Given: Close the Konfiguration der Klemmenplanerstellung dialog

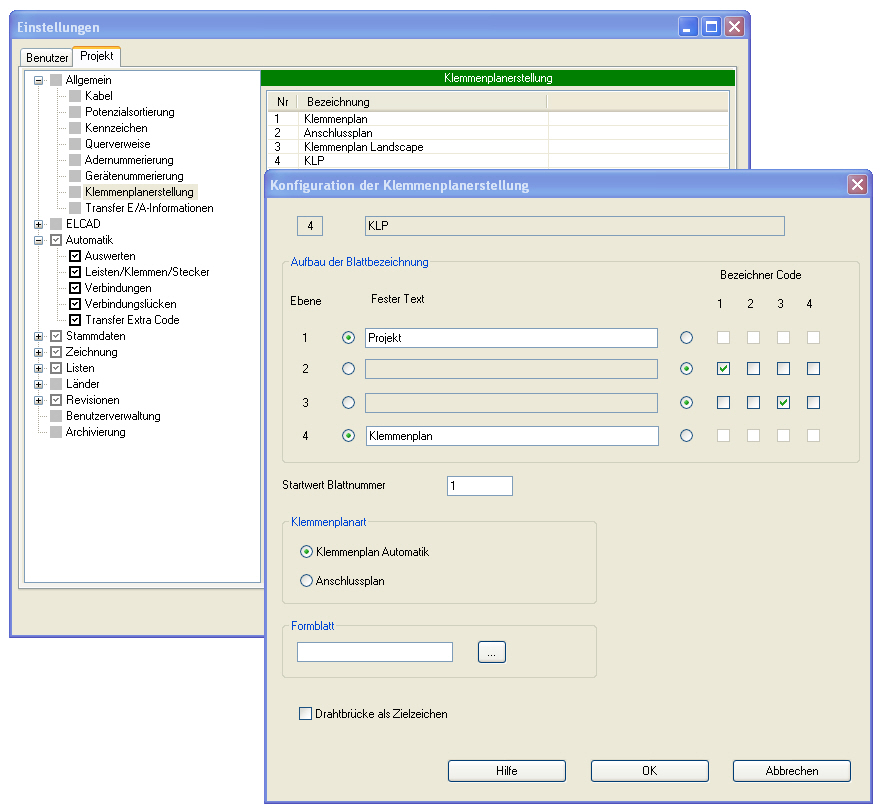Looking at the screenshot, I should [857, 184].
